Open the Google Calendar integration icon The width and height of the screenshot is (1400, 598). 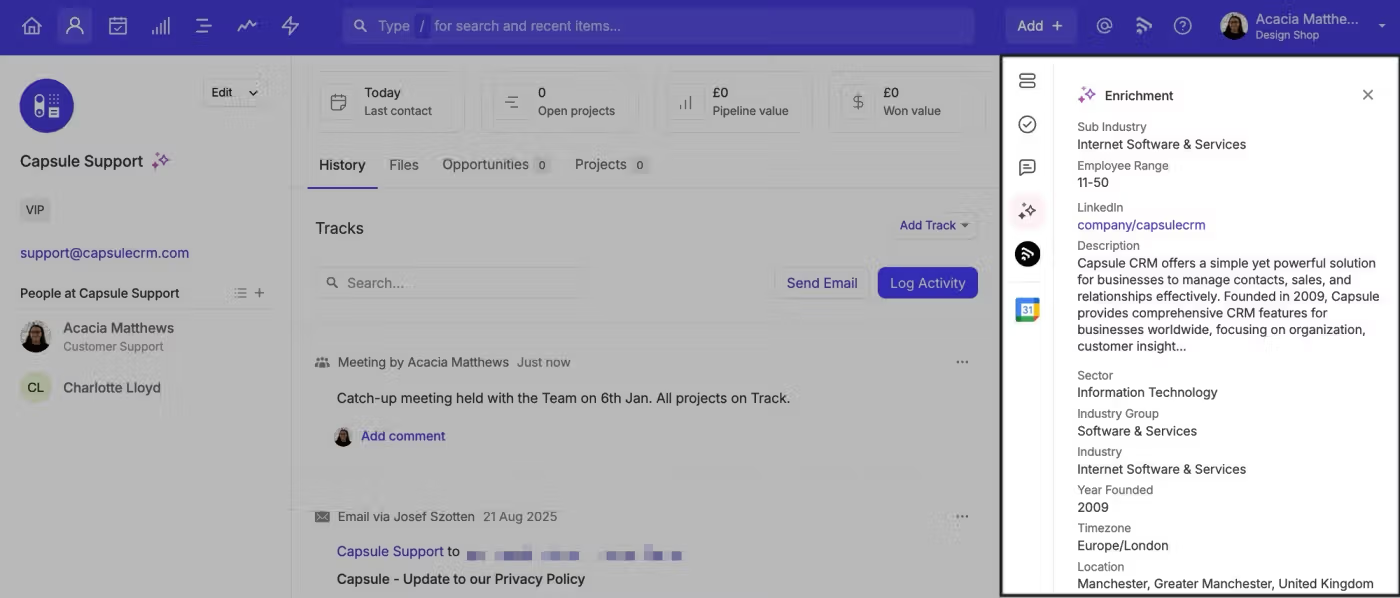tap(1027, 310)
